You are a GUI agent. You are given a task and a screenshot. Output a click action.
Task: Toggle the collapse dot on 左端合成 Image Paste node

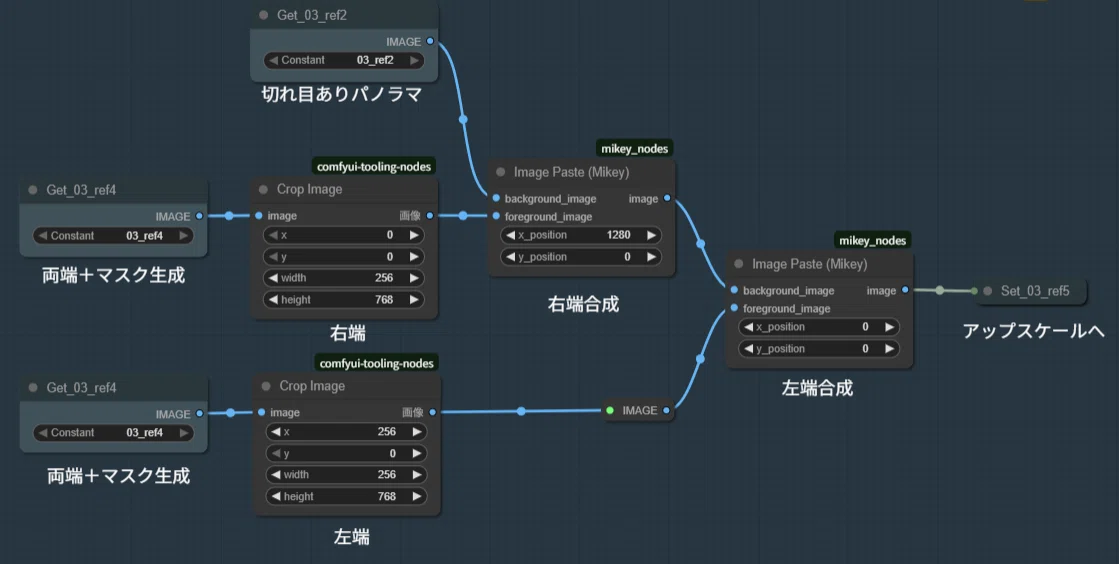739,264
